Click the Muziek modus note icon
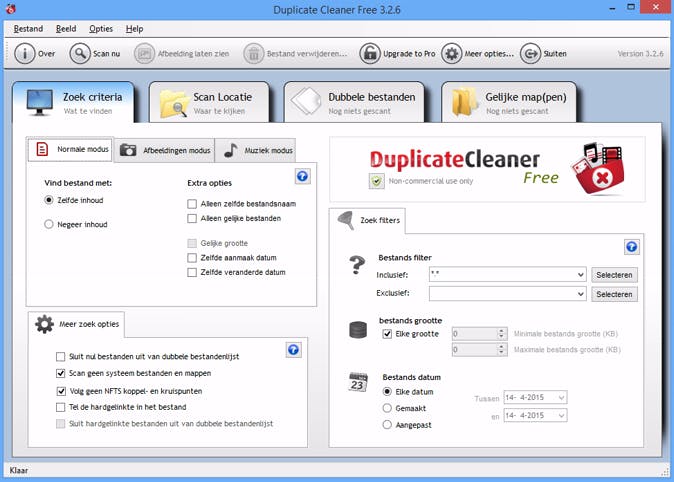 [231, 150]
